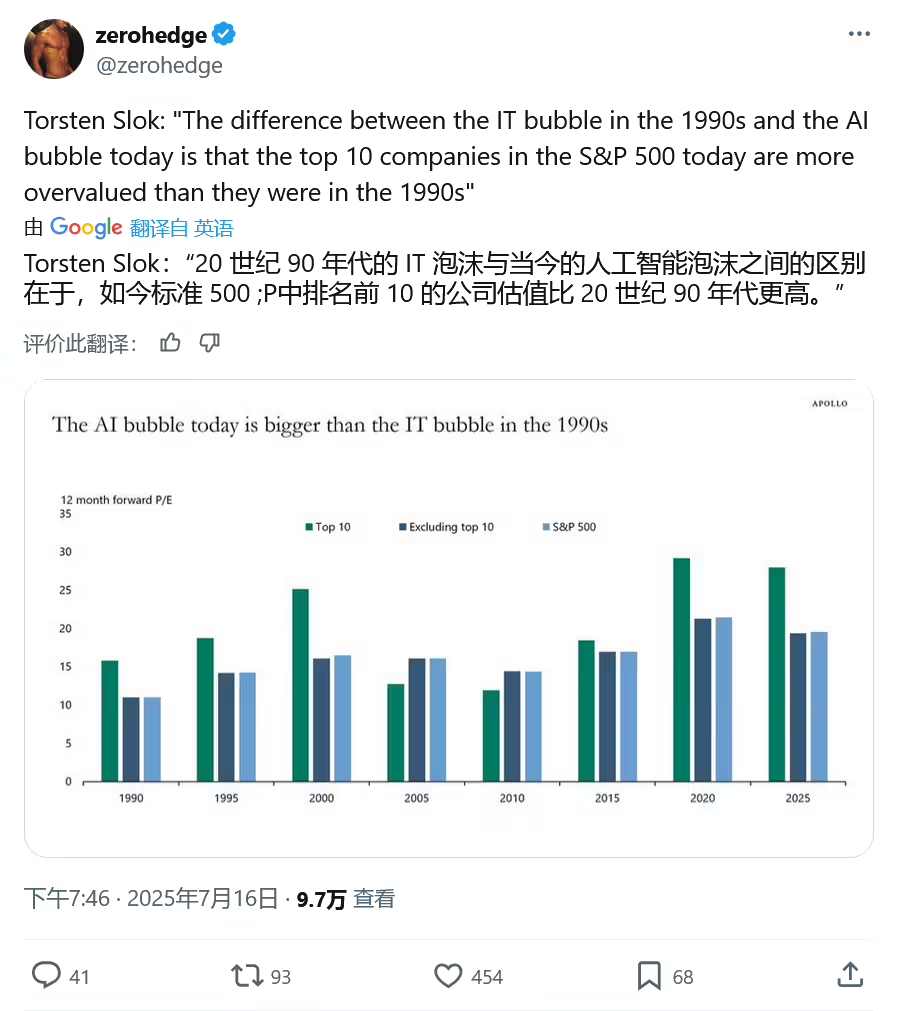The image size is (897, 1011).
Task: Click zerohedge's profile avatar picture
Action: point(53,48)
